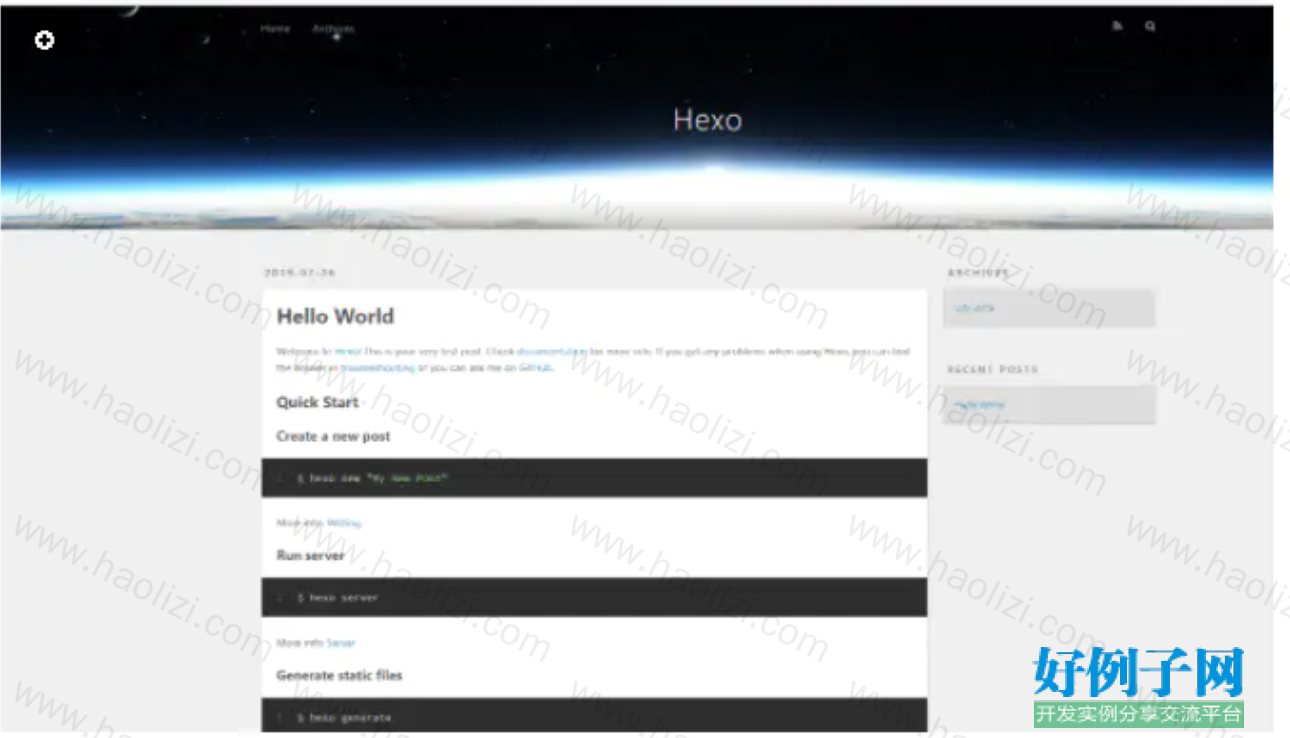
Task: Open the RSS feed icon in the header
Action: coord(1117,27)
